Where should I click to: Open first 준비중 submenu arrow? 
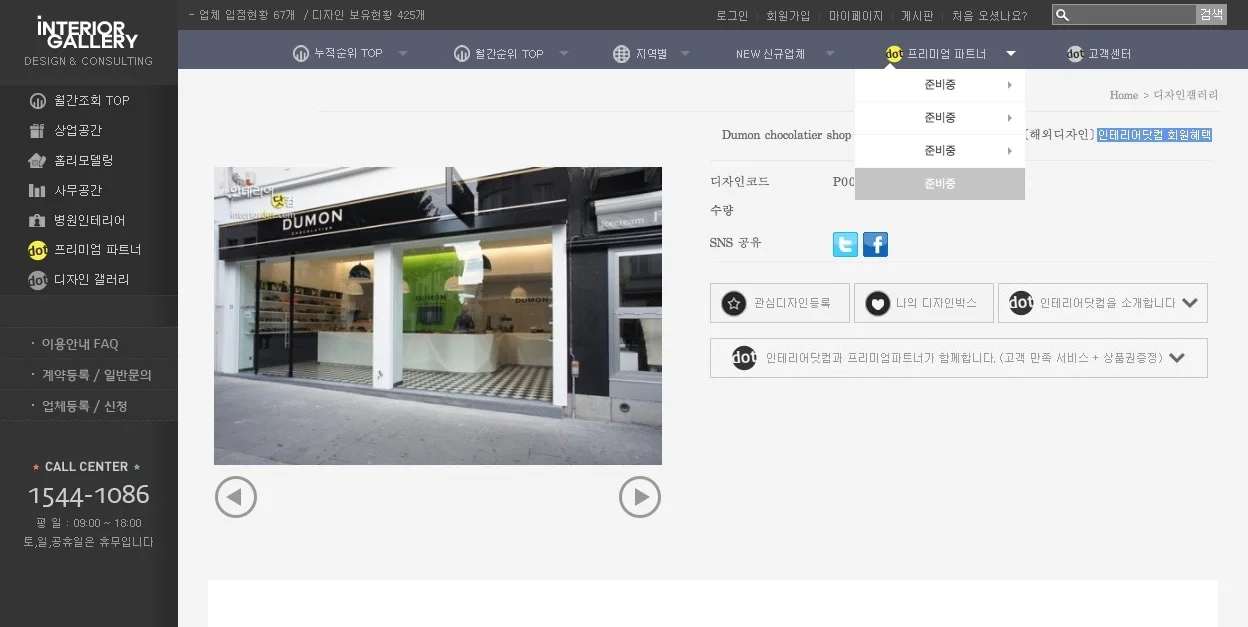[1010, 85]
